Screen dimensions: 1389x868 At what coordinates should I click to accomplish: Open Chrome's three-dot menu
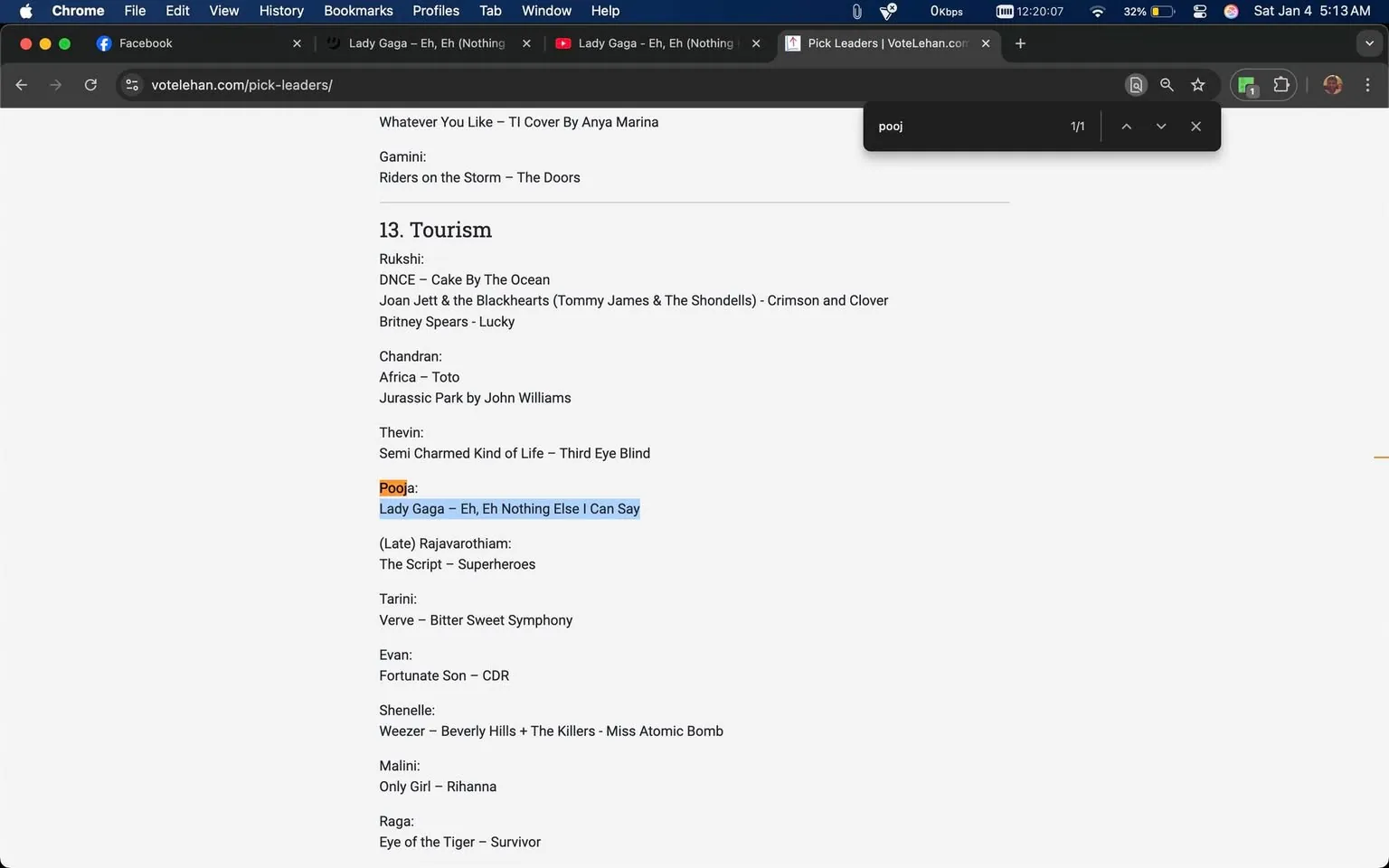(1368, 84)
